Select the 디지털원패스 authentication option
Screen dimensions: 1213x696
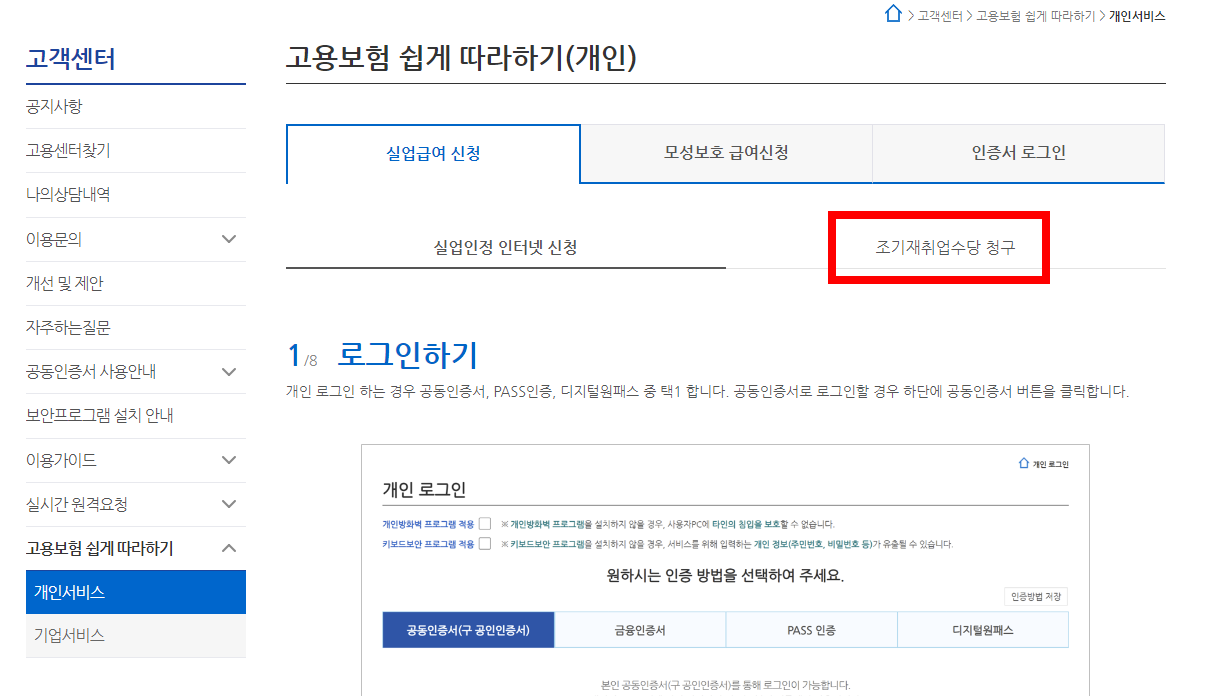[x=983, y=629]
